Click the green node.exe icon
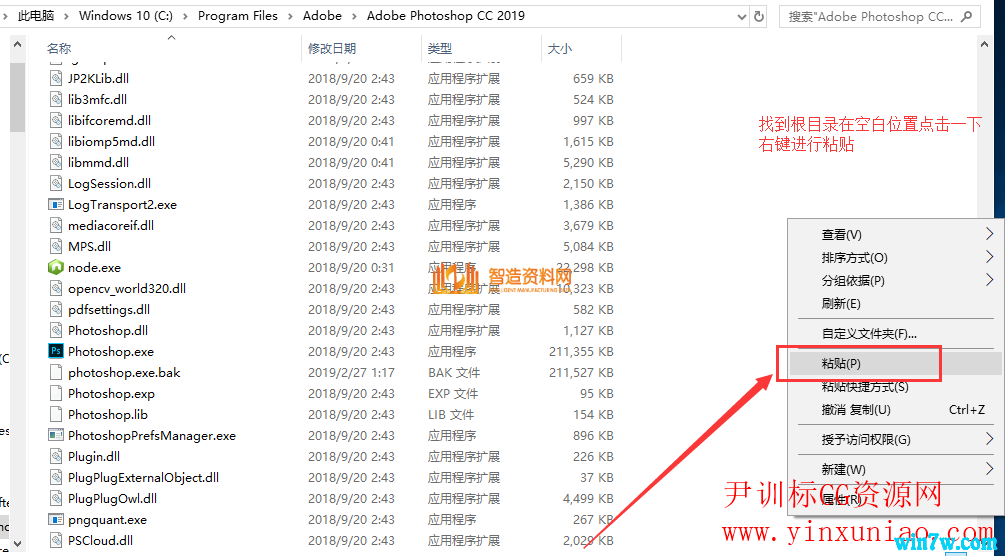The image size is (1005, 556). (x=56, y=267)
